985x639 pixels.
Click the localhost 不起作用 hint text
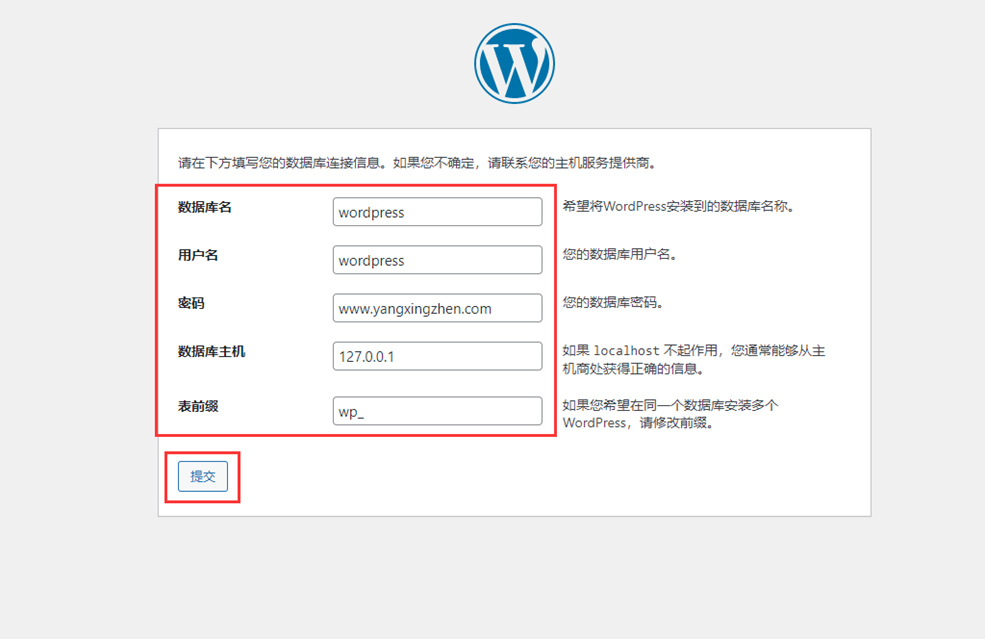[x=694, y=359]
